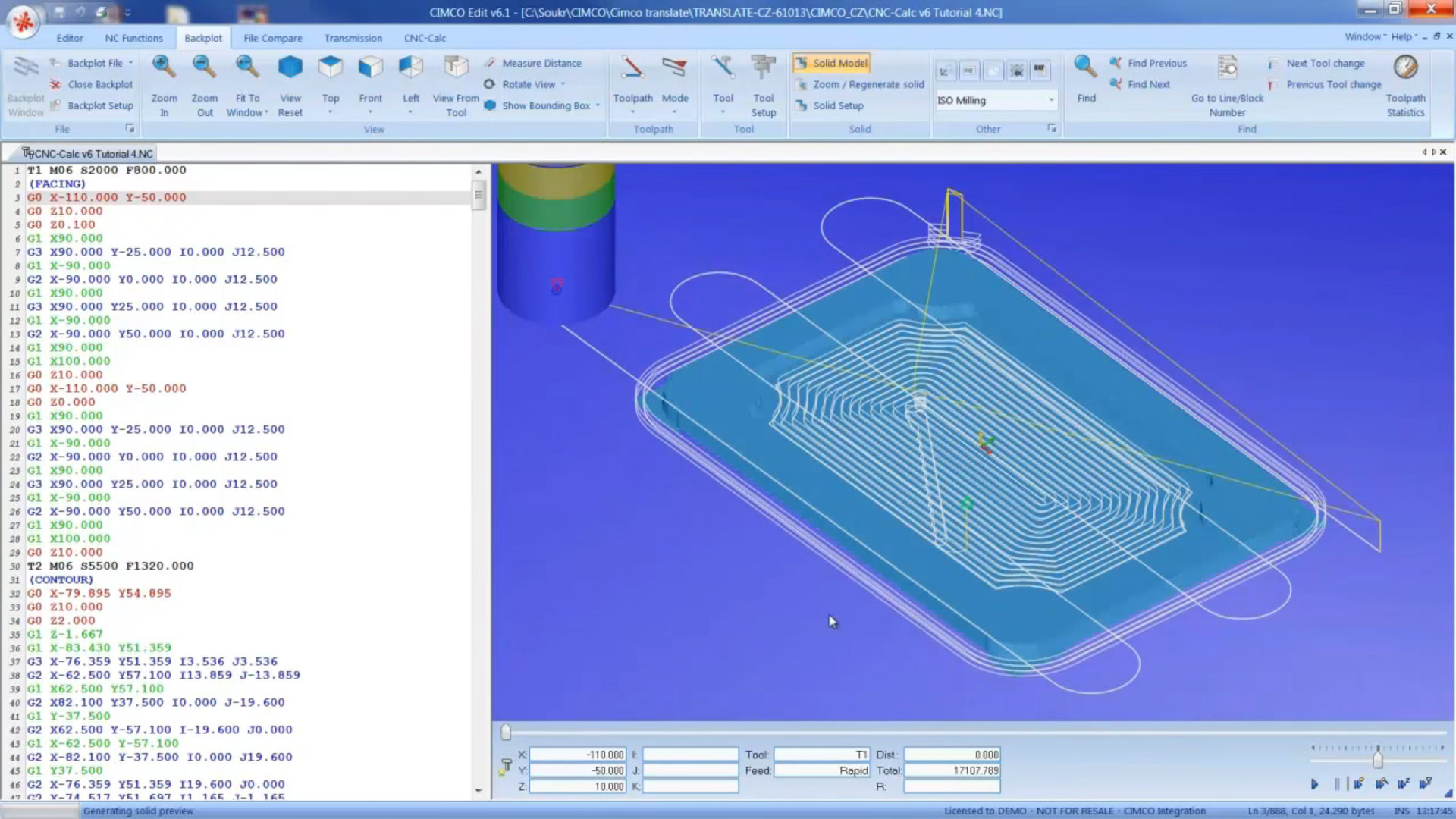The width and height of the screenshot is (1456, 819).
Task: Click the second small icon in Other group
Action: pyautogui.click(x=969, y=71)
